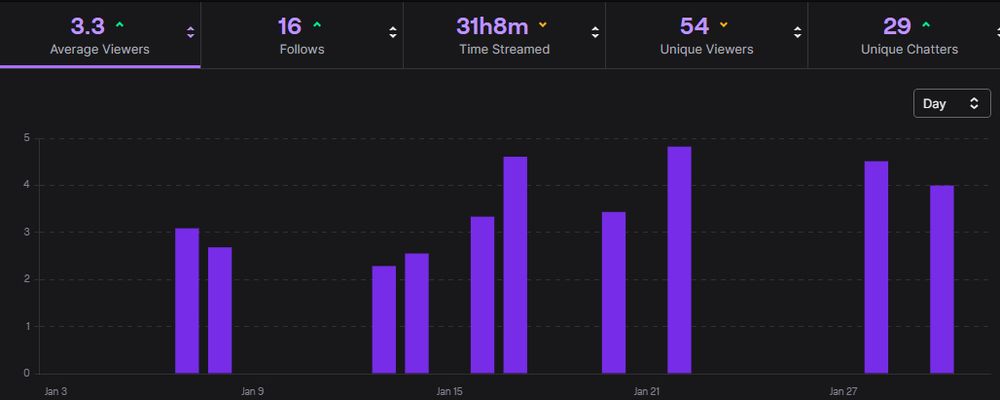Click the 16 follows value
Image resolution: width=1000 pixels, height=400 pixels.
(290, 26)
